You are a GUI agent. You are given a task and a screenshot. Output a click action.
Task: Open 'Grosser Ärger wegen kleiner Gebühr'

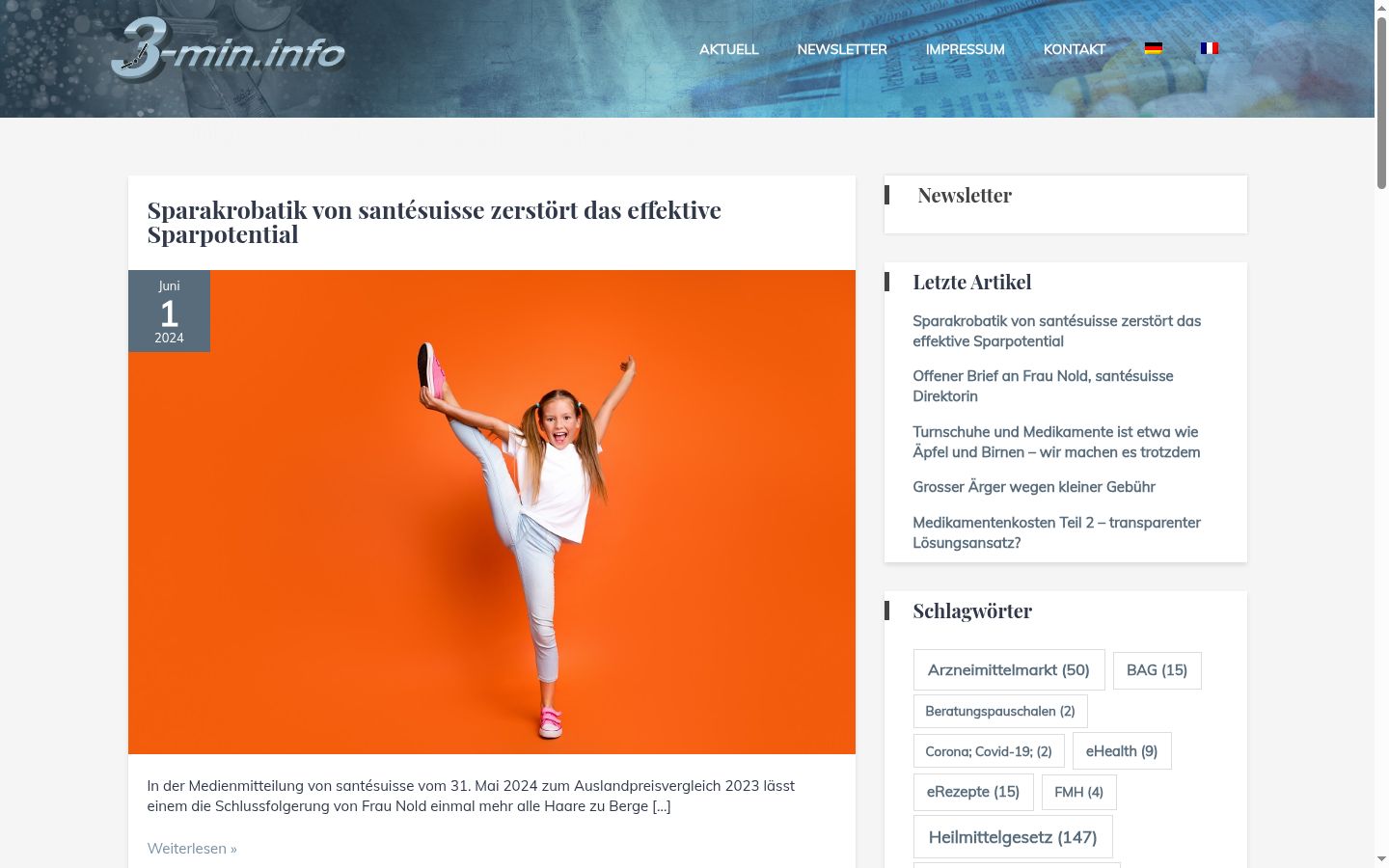(x=1033, y=487)
